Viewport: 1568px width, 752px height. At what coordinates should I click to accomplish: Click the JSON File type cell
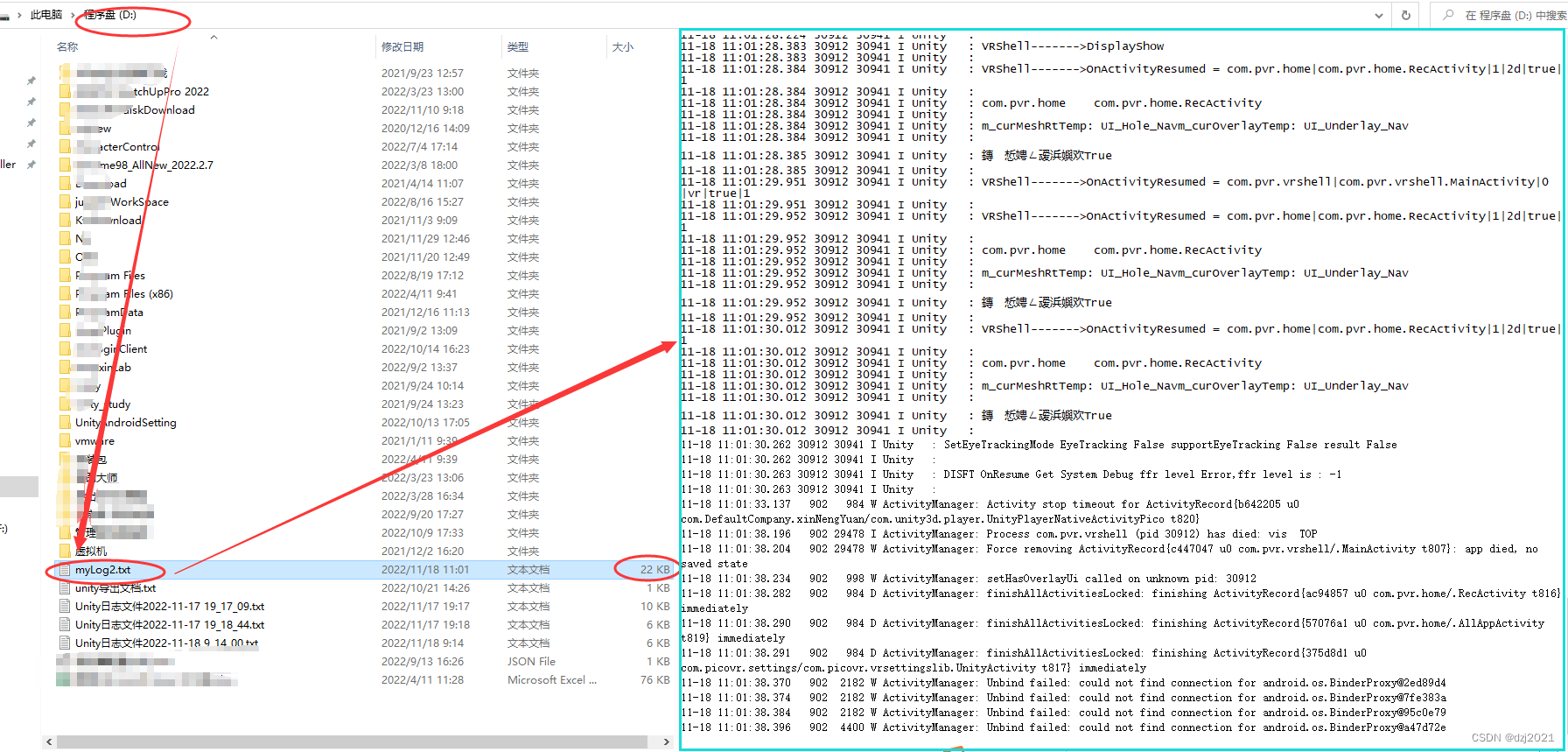tap(531, 661)
